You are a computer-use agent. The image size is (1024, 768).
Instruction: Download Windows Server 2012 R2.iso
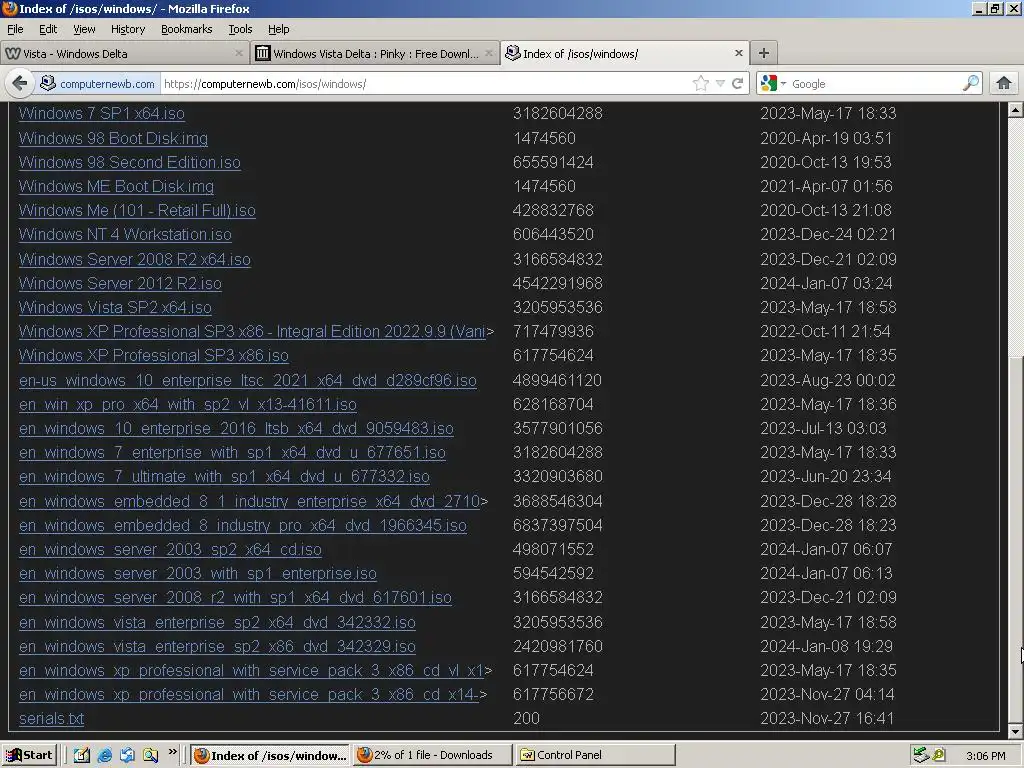click(x=120, y=283)
